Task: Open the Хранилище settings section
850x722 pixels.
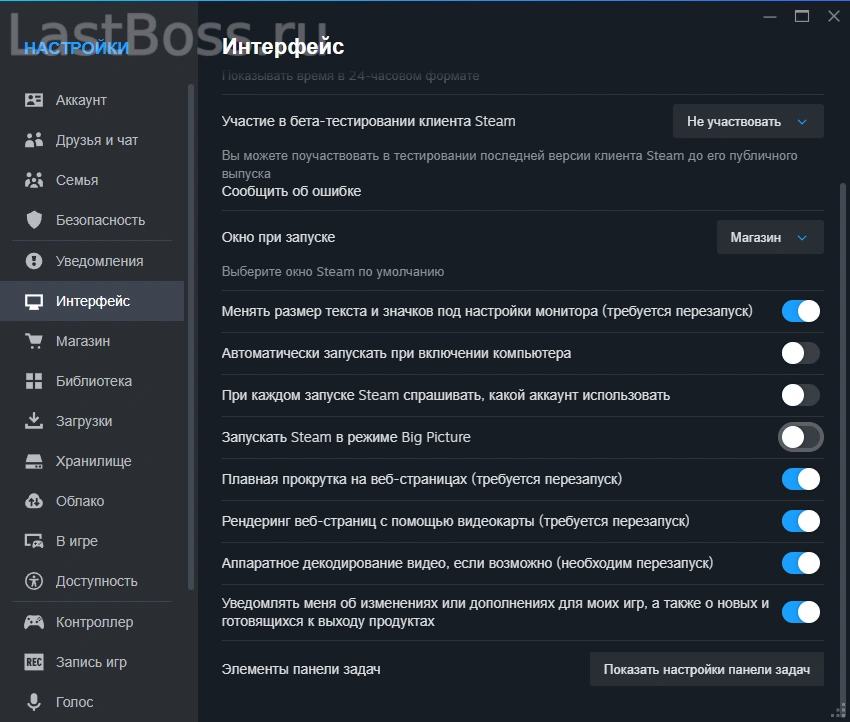Action: coord(93,461)
